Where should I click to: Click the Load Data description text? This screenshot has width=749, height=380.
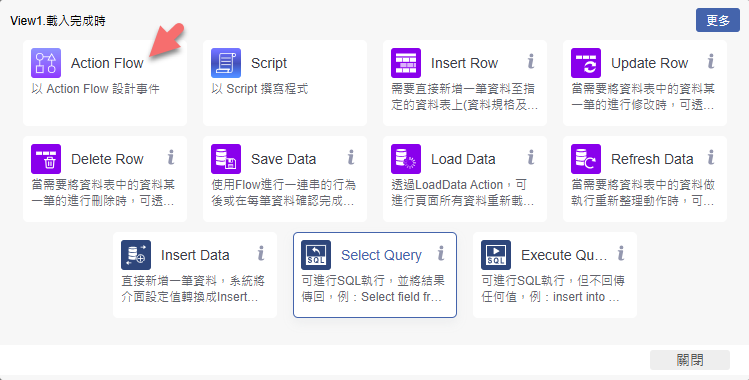pos(463,193)
